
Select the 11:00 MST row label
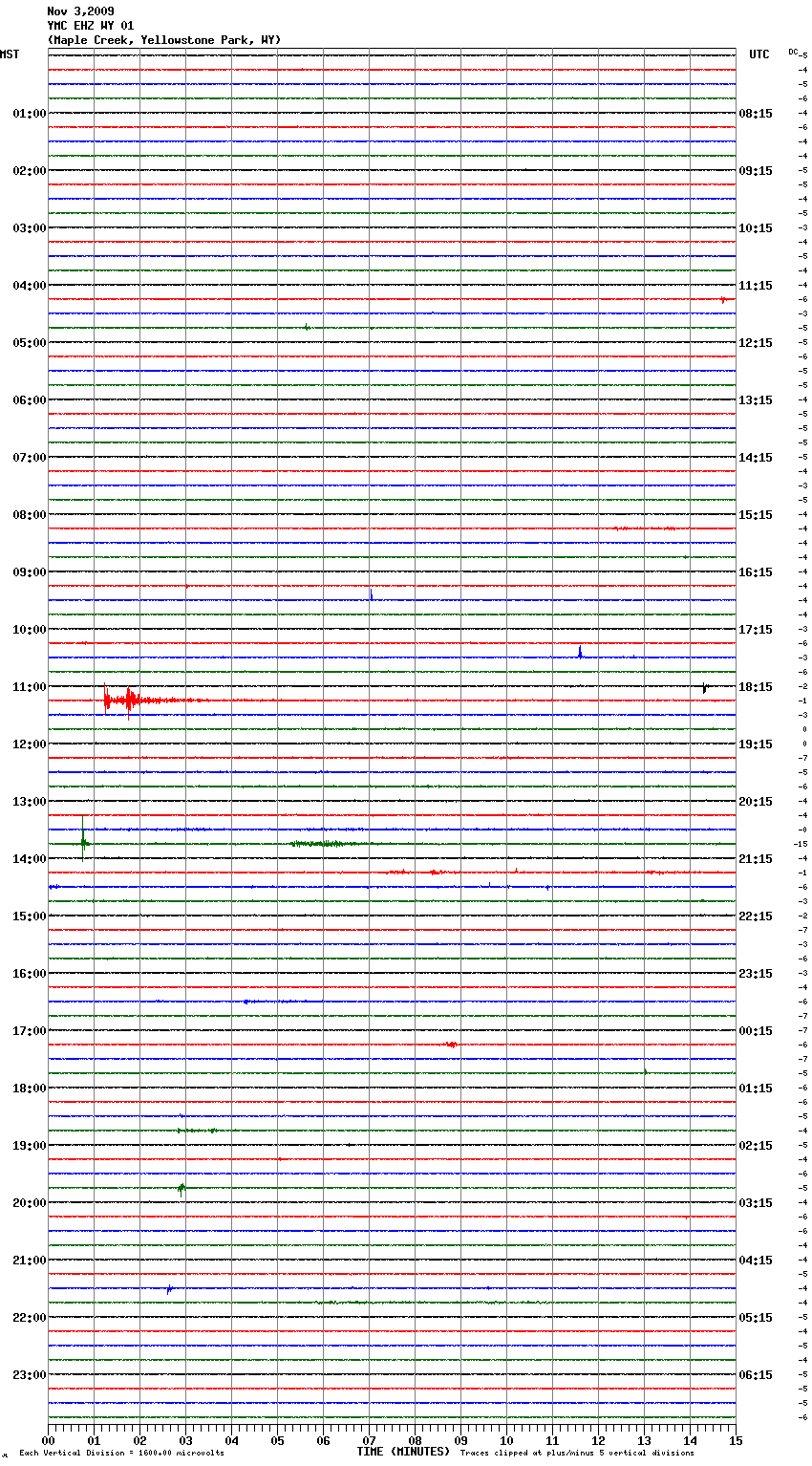pyautogui.click(x=30, y=686)
